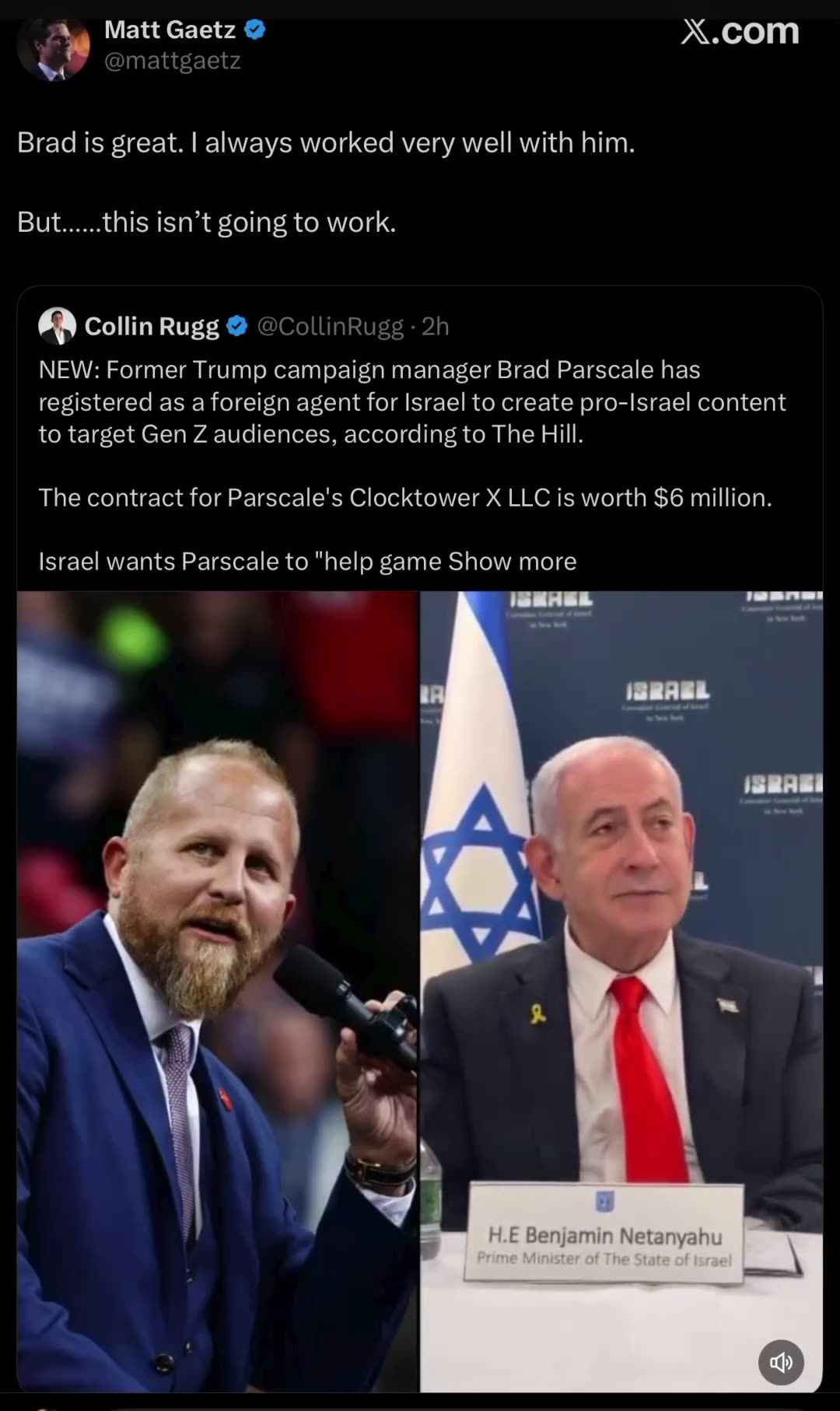Expand quoted tweet with Show more
840x1411 pixels.
(x=513, y=561)
